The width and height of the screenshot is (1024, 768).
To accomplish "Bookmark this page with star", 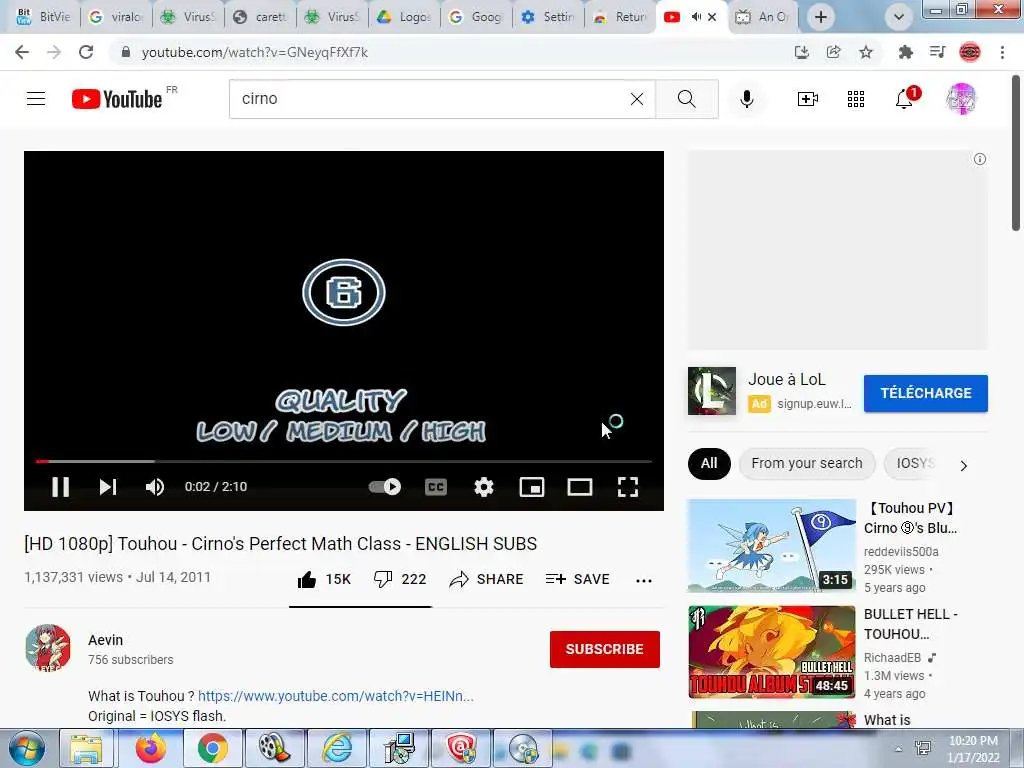I will pos(866,52).
